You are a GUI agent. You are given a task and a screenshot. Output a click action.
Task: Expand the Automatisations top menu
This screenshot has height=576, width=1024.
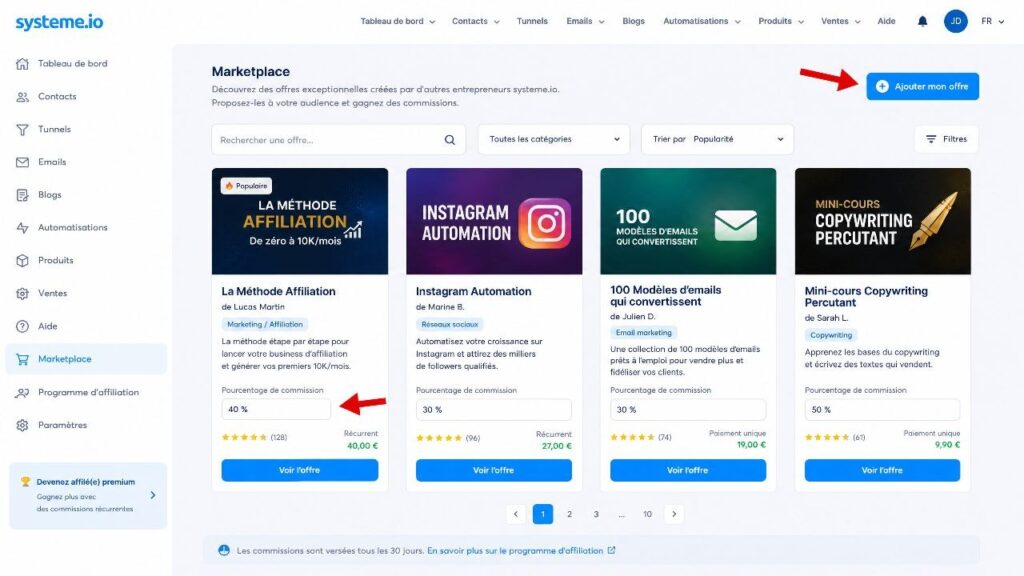pyautogui.click(x=701, y=22)
